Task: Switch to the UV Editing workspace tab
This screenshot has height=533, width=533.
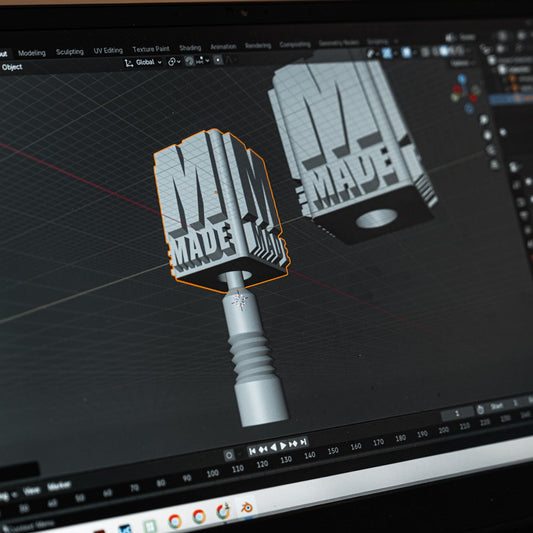Action: pyautogui.click(x=108, y=51)
